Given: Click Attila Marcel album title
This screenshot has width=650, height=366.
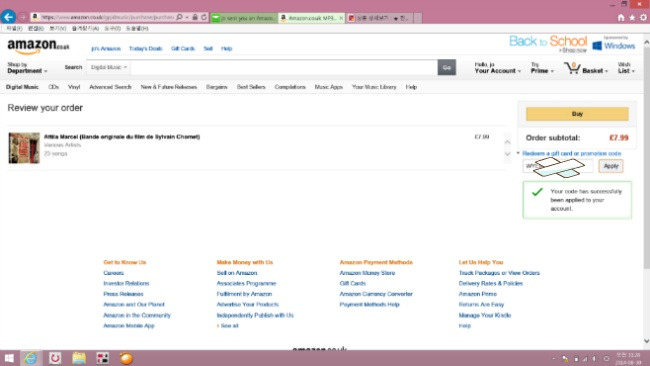Looking at the screenshot, I should [x=122, y=137].
